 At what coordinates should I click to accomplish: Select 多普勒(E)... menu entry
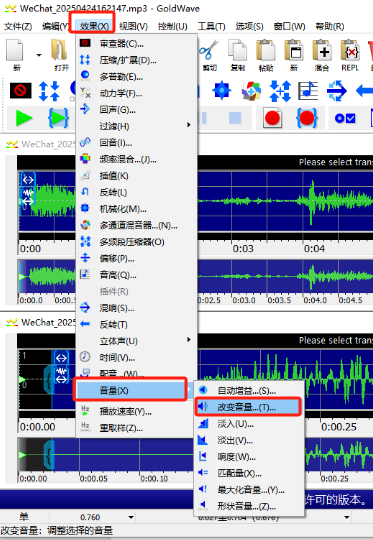(137, 77)
